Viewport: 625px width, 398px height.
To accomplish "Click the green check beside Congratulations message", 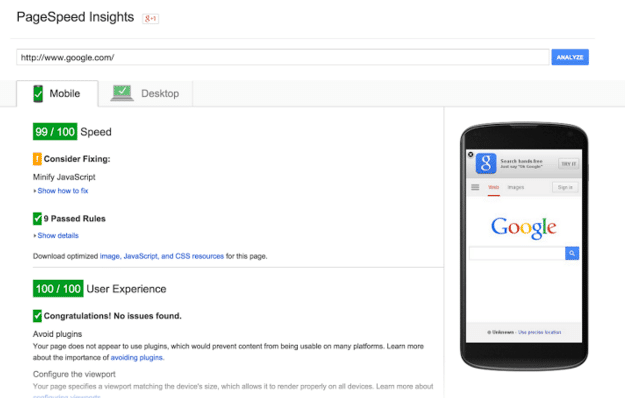I will [37, 316].
